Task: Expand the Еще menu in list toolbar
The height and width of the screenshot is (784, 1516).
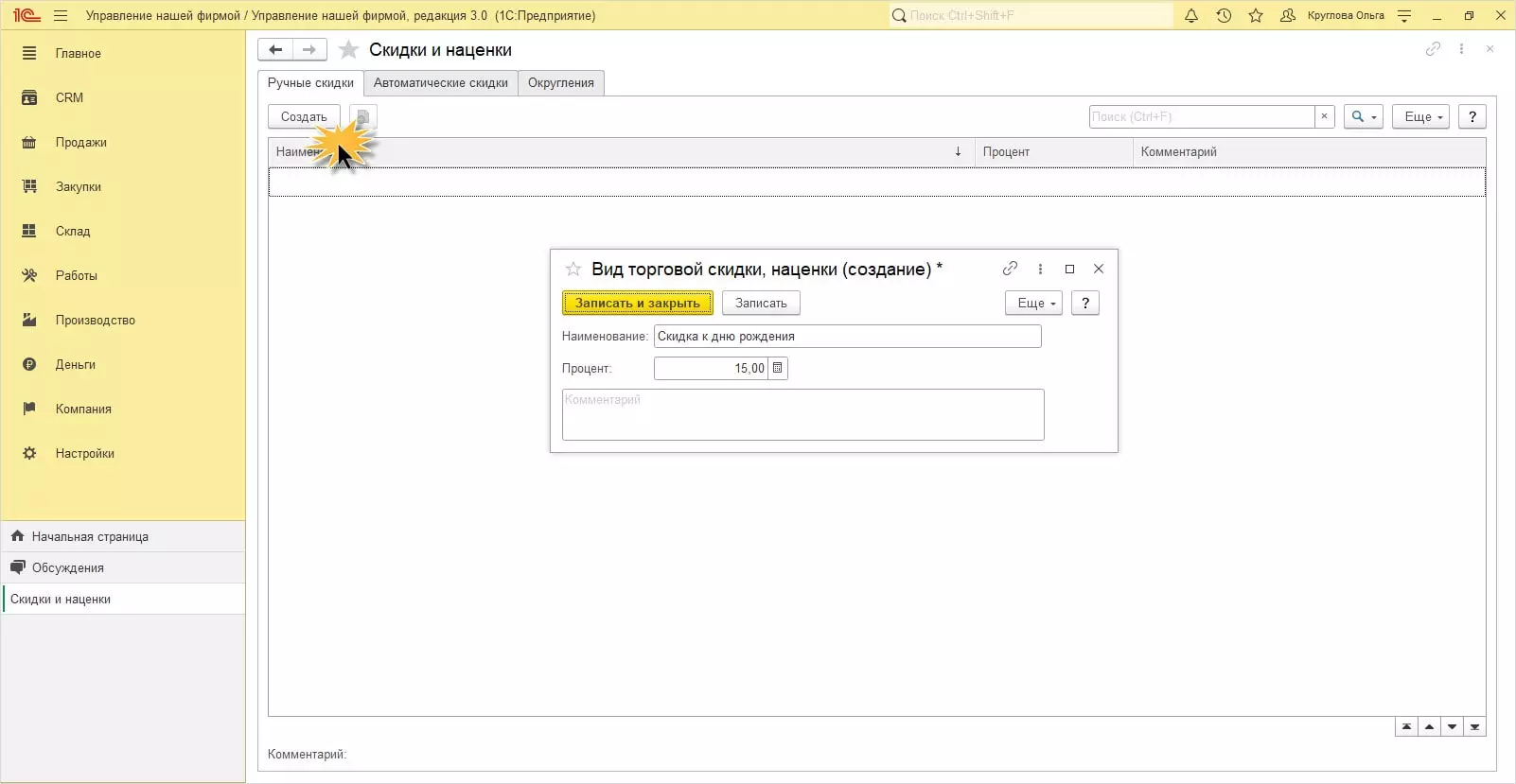Action: (1420, 116)
